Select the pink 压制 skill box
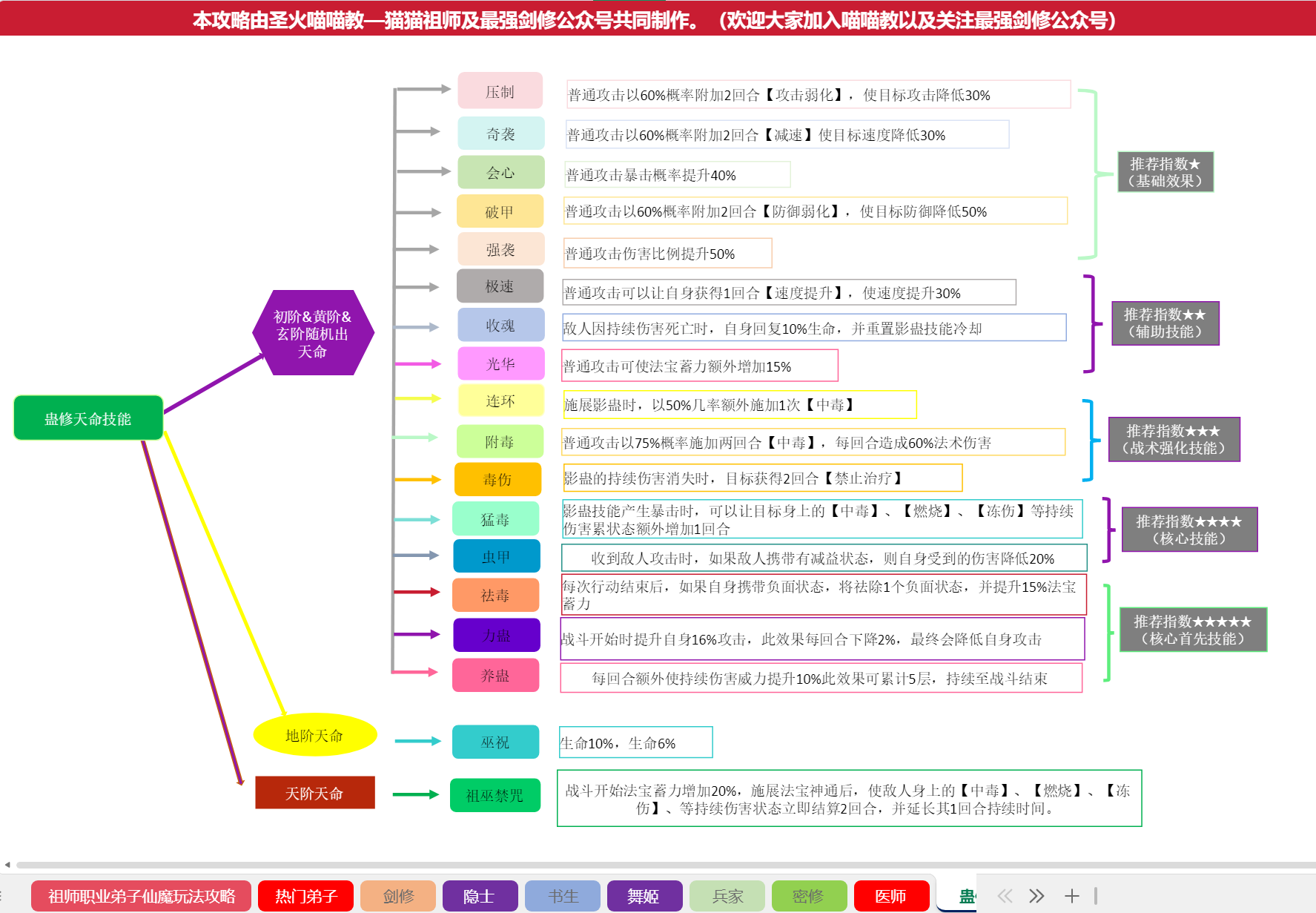This screenshot has width=1316, height=913. 500,91
